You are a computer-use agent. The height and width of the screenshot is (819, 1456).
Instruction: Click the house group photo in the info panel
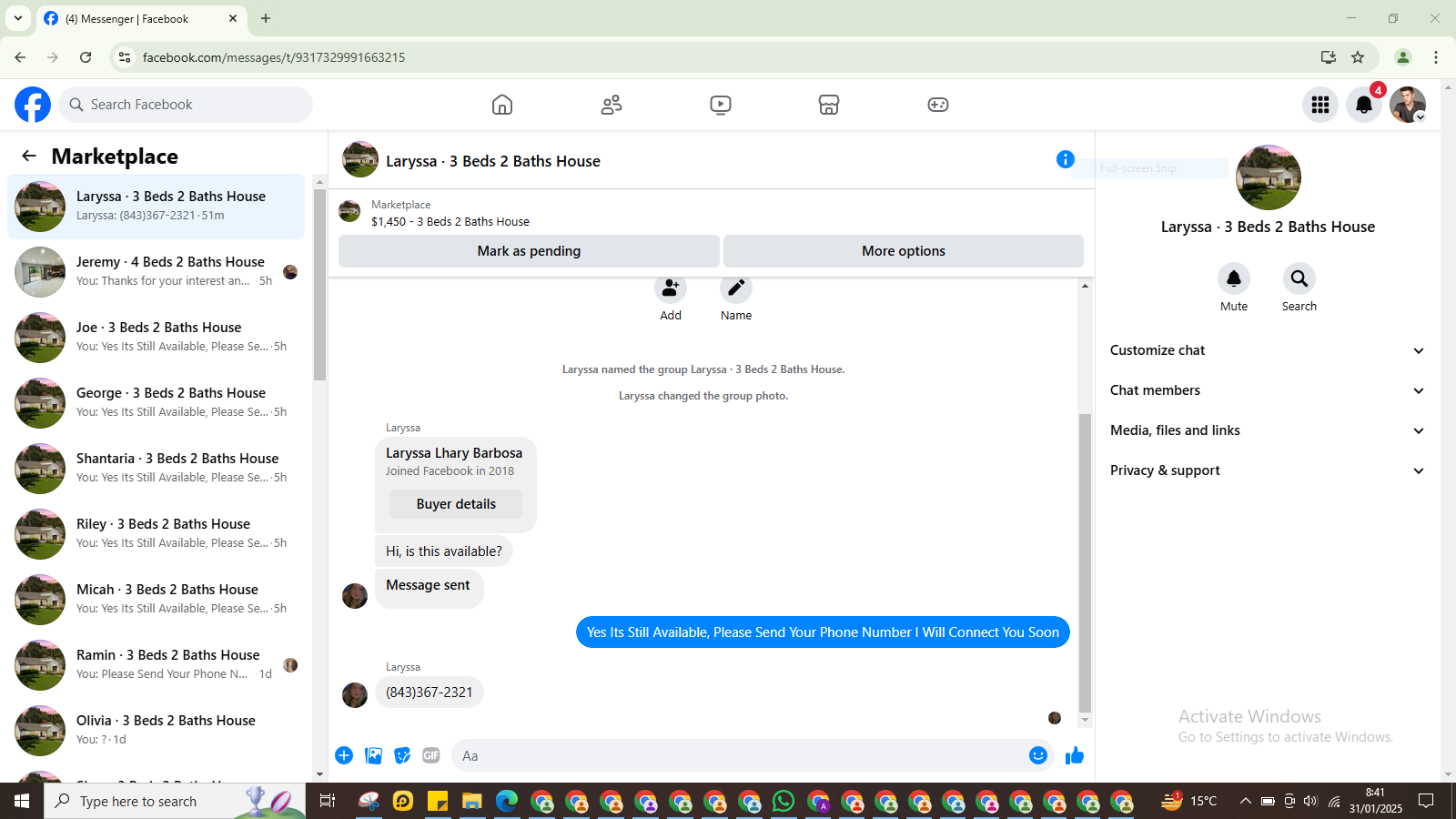pos(1269,177)
